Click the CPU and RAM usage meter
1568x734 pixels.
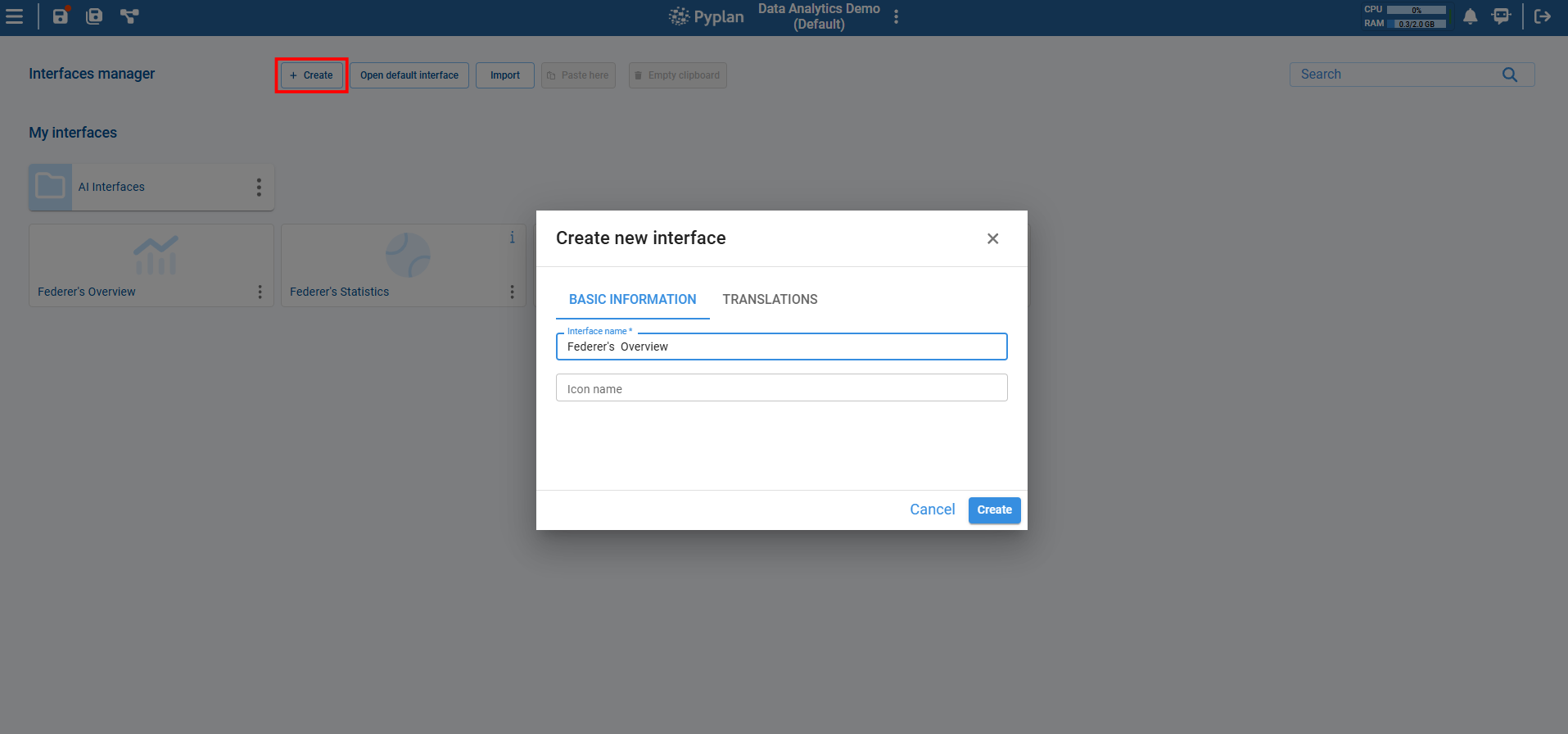(x=1405, y=16)
